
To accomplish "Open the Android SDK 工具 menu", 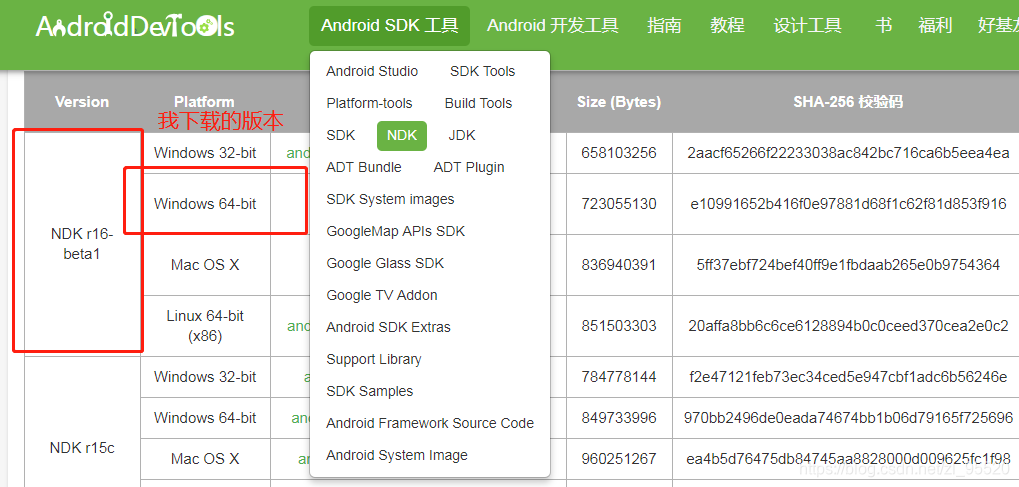I will tap(389, 26).
